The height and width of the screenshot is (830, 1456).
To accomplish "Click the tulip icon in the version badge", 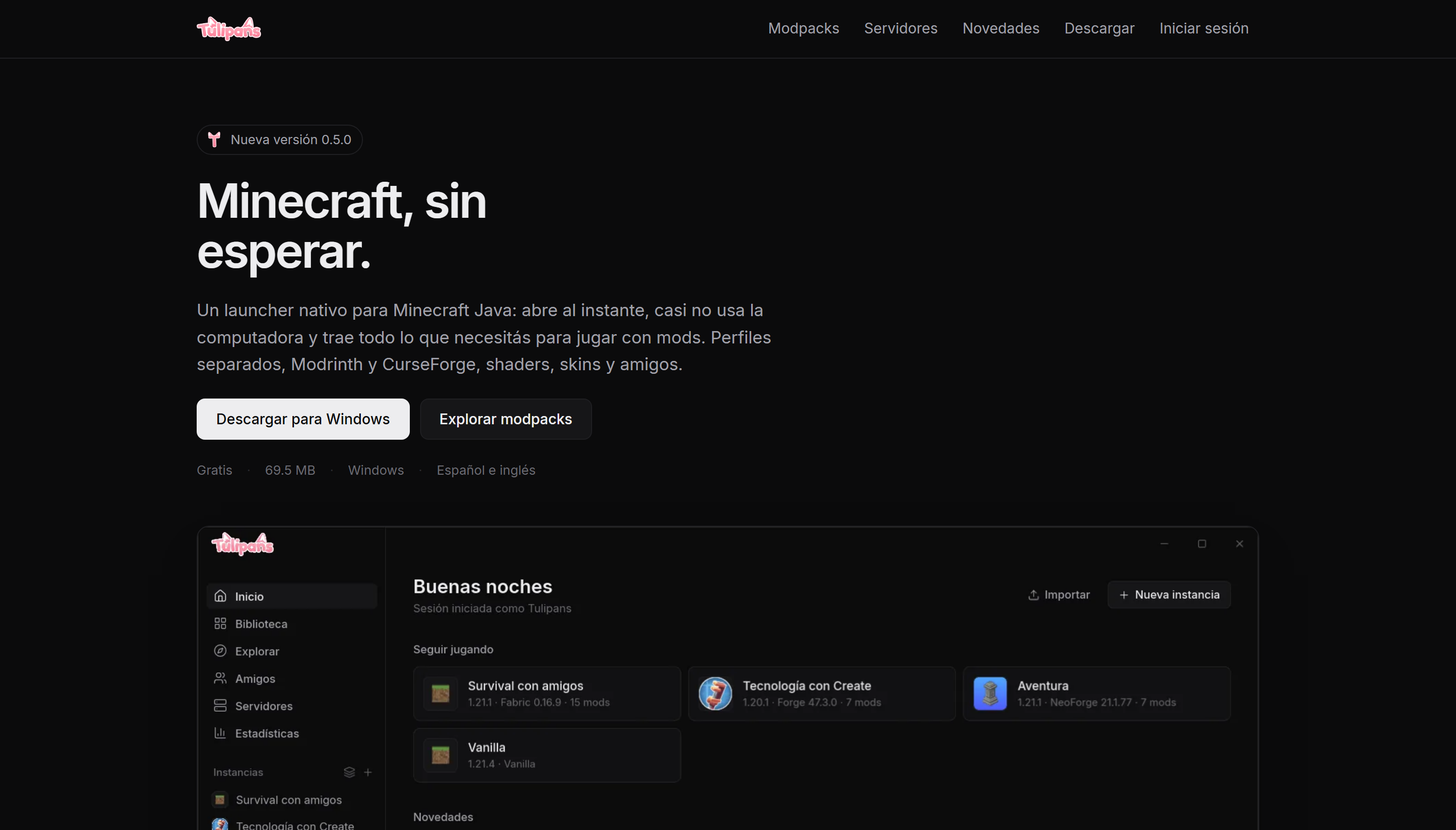I will tap(214, 140).
